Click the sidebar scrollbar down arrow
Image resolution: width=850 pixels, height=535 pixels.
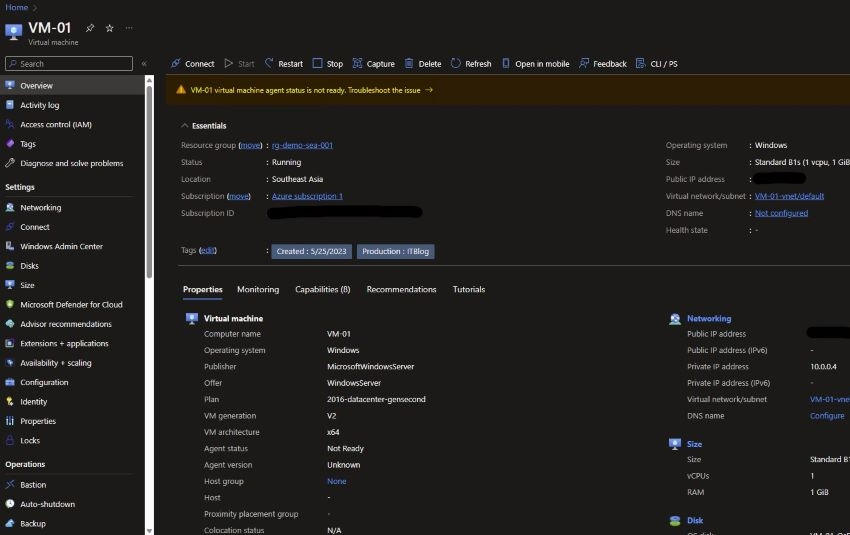tap(150, 531)
